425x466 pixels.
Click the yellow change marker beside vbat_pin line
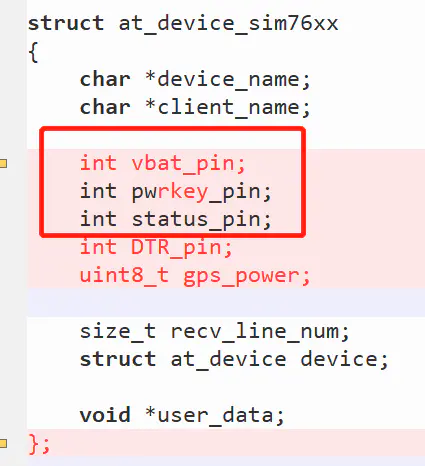click(3, 163)
